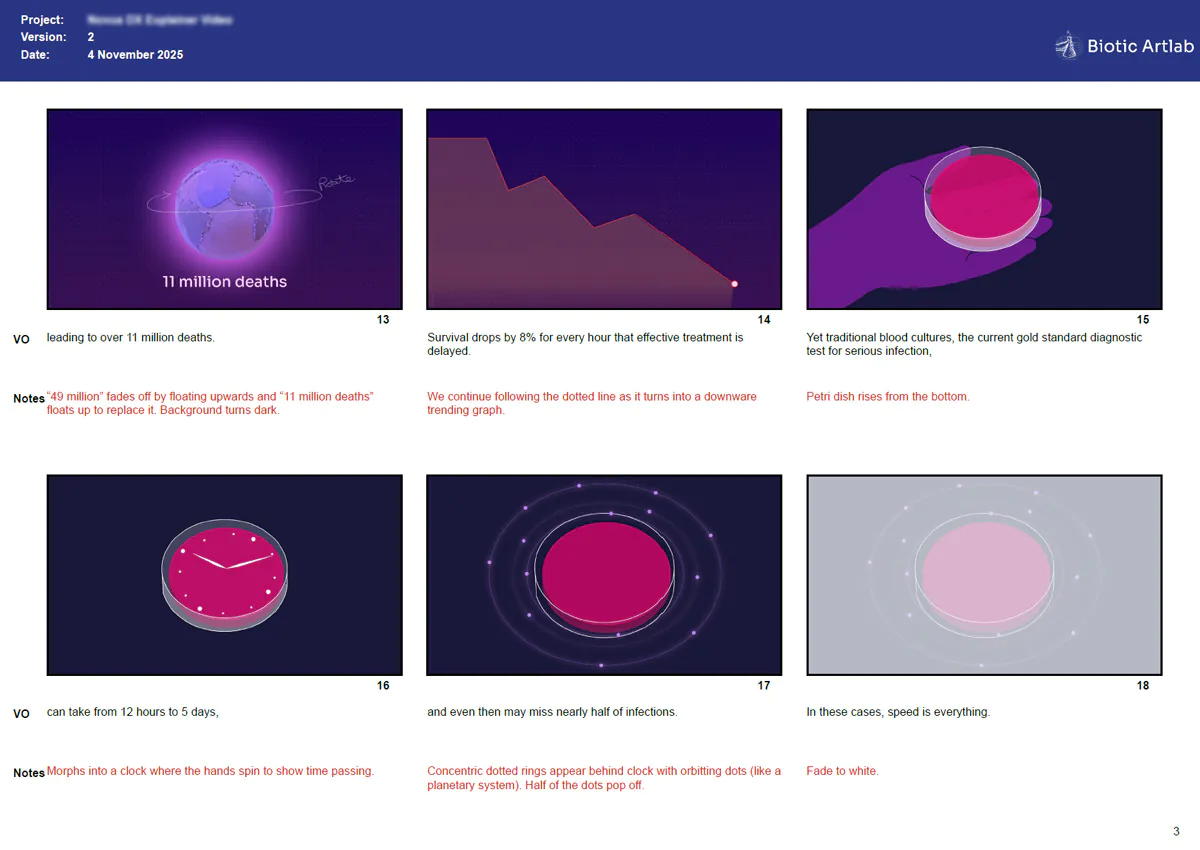The height and width of the screenshot is (850, 1200).
Task: Select the red note 'Fade to white.'
Action: pos(843,771)
